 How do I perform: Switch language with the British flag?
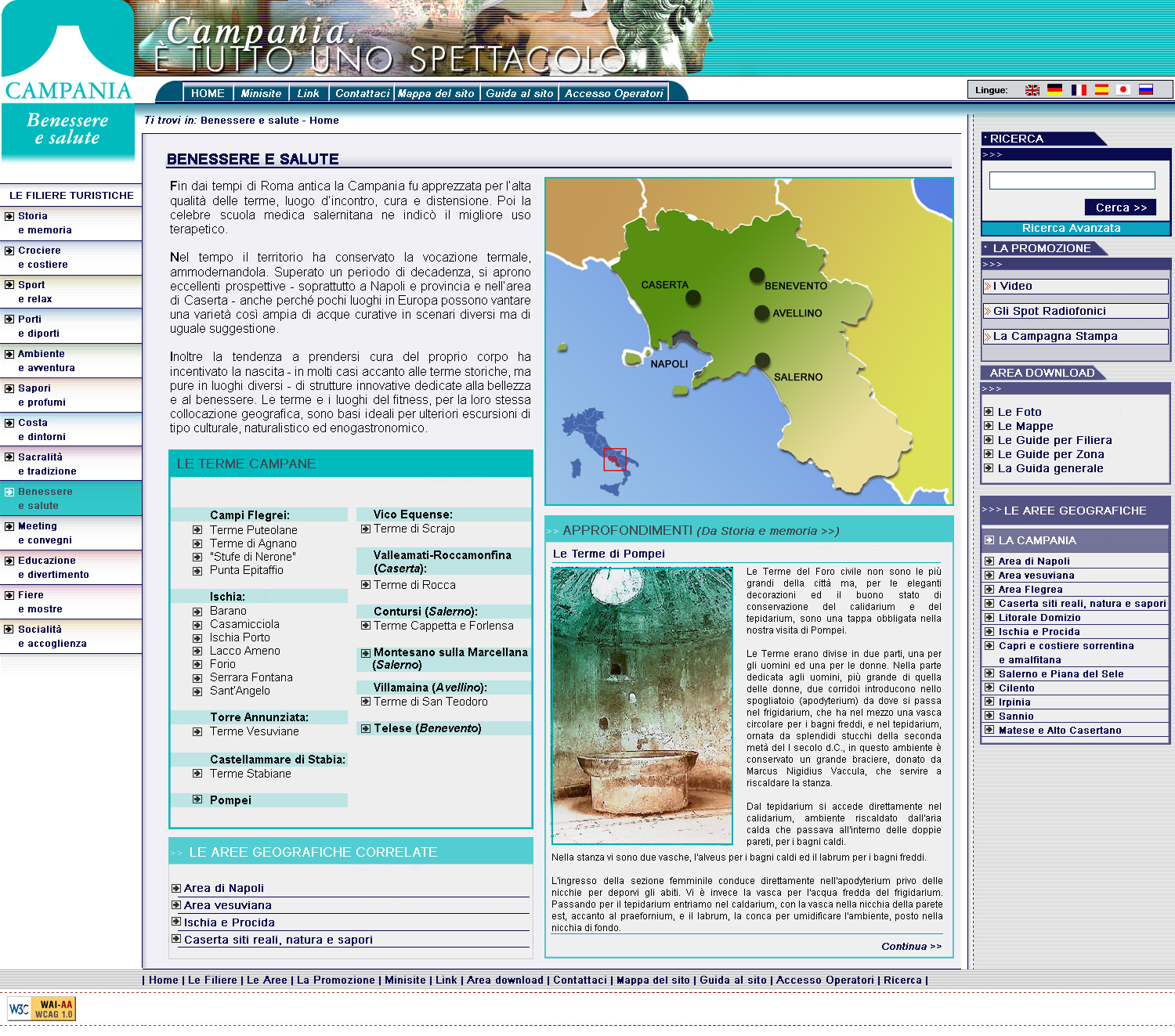pos(1032,90)
